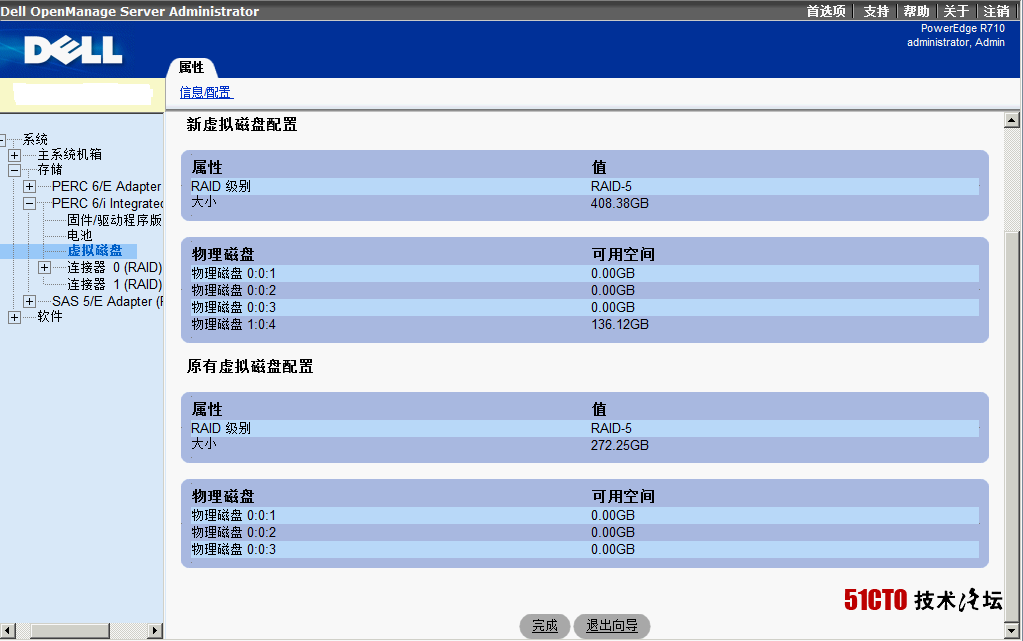The image size is (1023, 641).
Task: Select 主系统机箱 in the tree
Action: (70, 155)
